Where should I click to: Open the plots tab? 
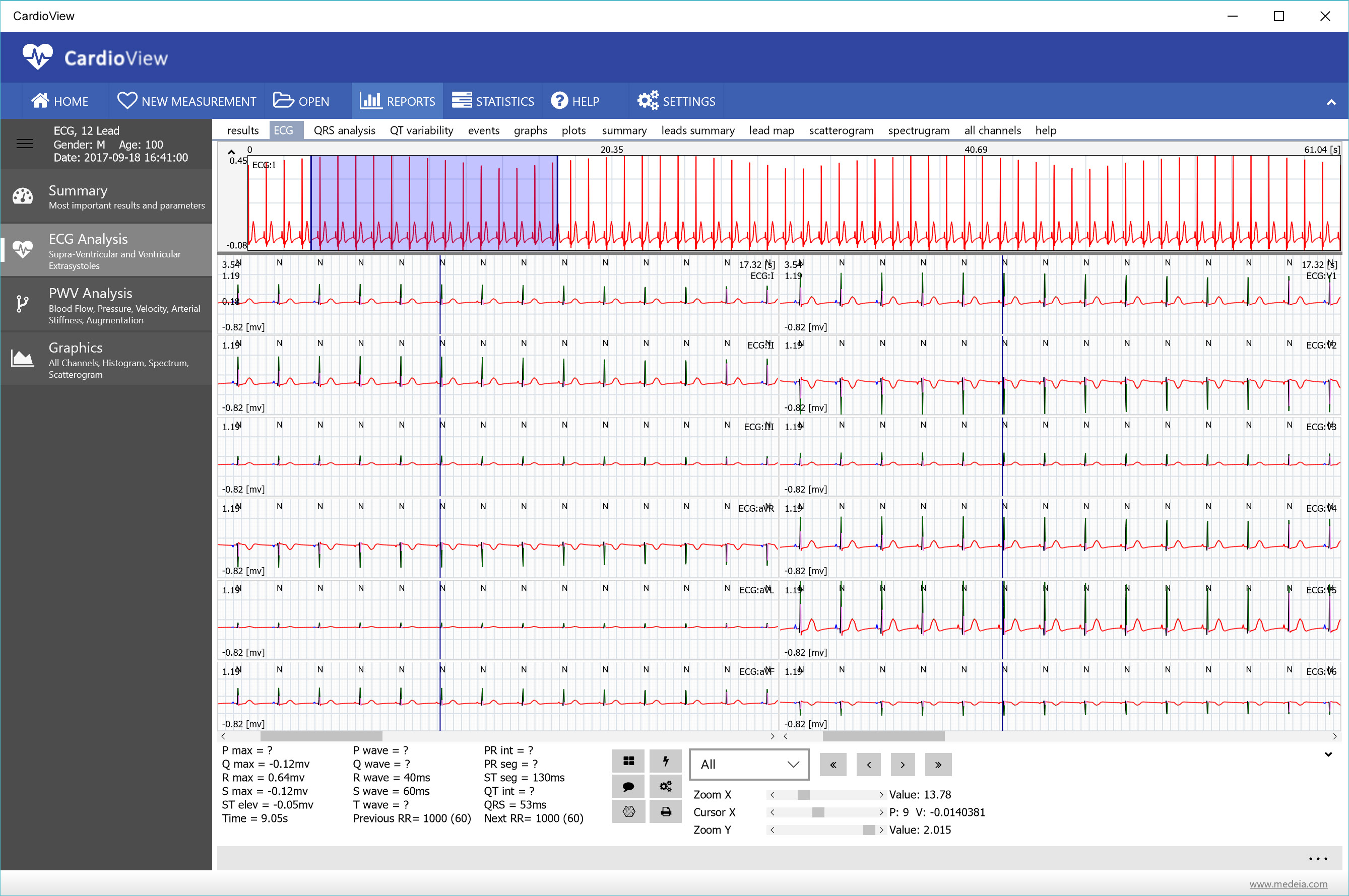tap(574, 130)
